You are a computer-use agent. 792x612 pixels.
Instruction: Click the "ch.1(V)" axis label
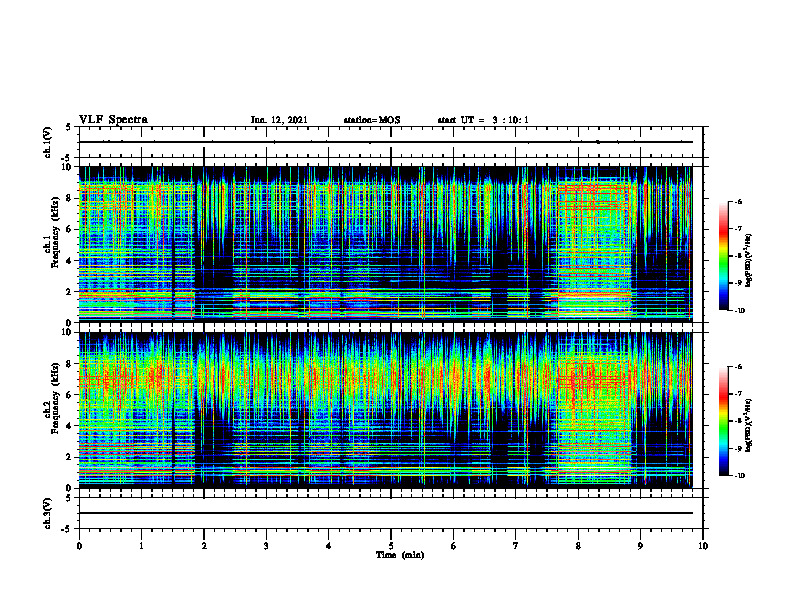(48, 142)
